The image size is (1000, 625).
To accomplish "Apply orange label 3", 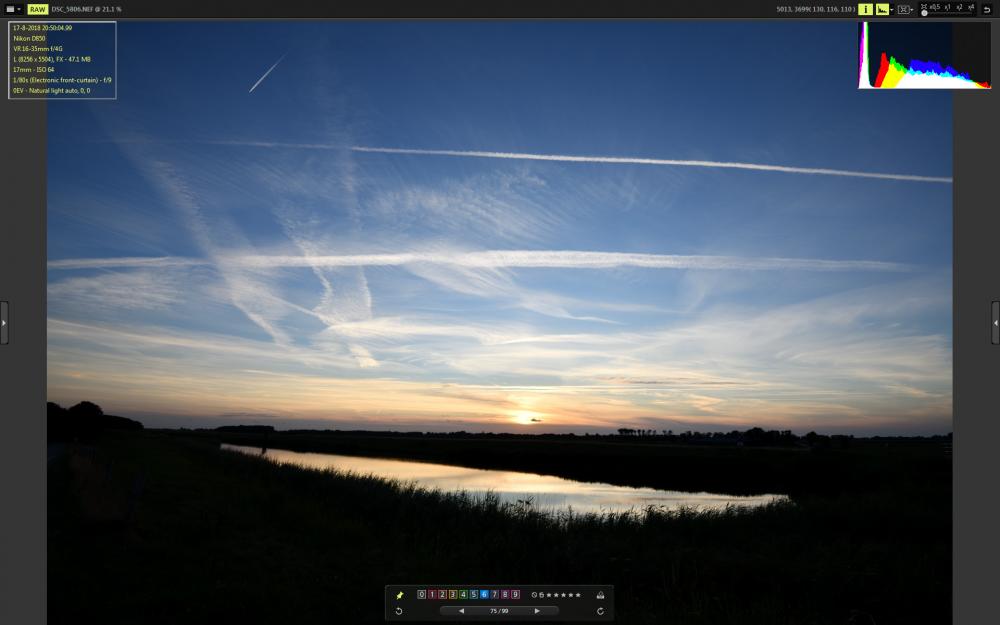I will (x=453, y=594).
